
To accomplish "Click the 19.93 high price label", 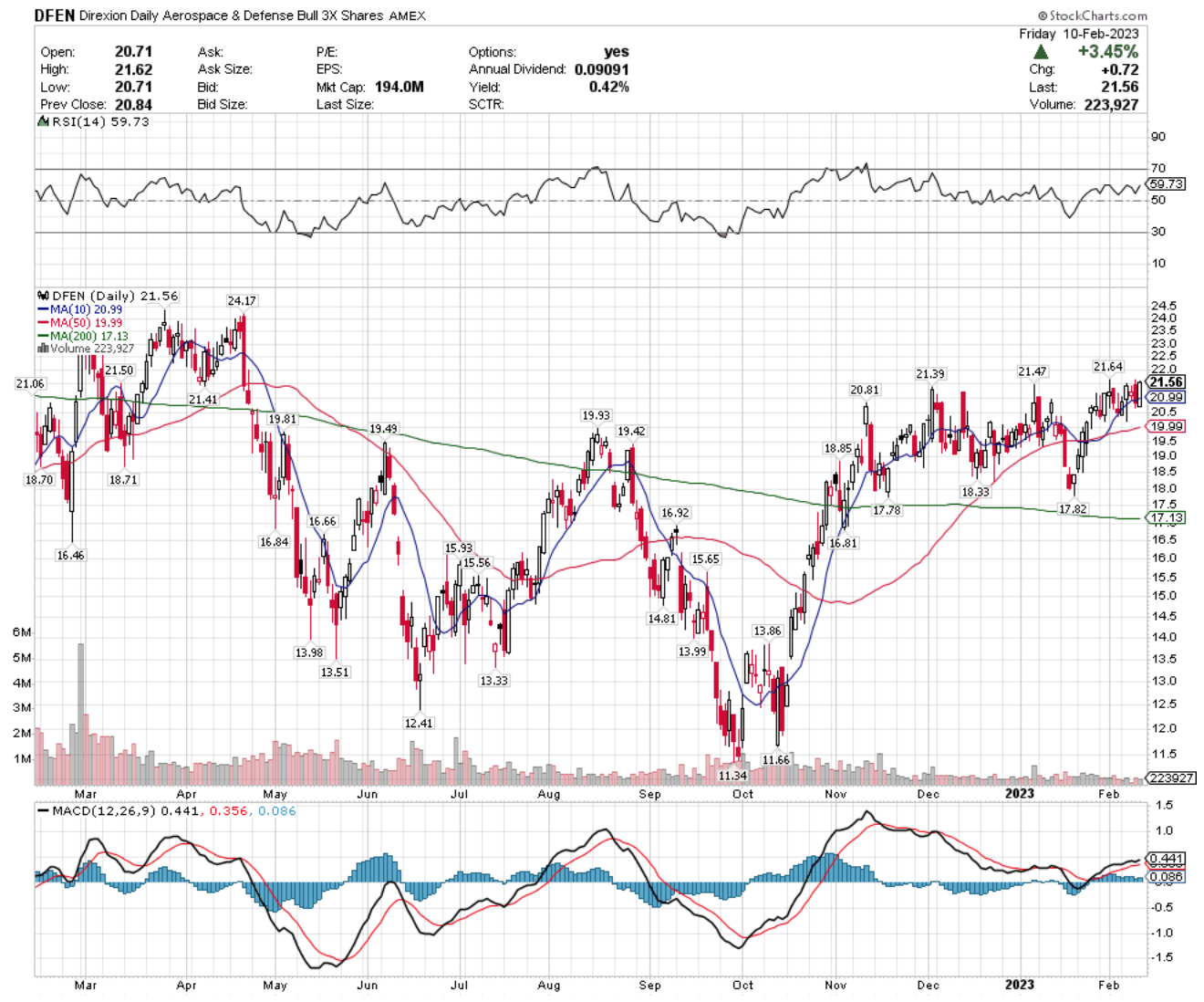I will 597,416.
